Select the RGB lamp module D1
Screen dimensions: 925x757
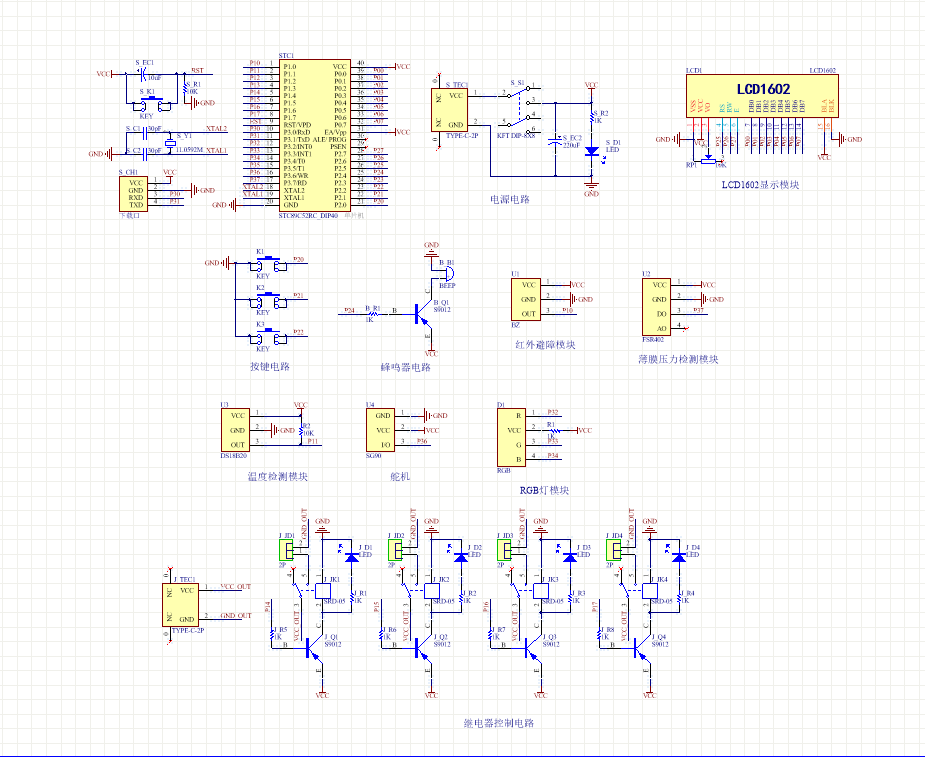[x=510, y=436]
